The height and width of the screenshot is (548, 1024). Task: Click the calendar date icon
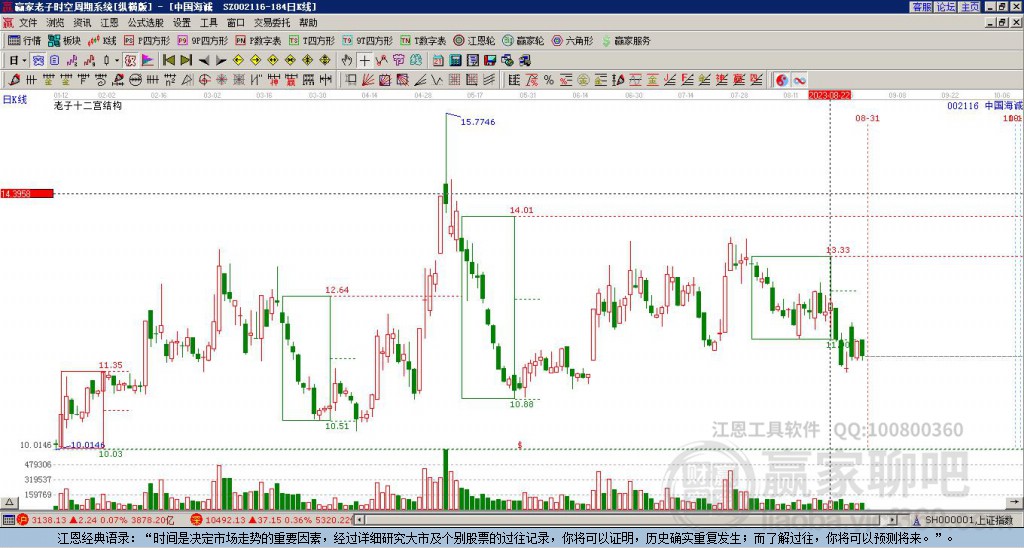tap(438, 61)
